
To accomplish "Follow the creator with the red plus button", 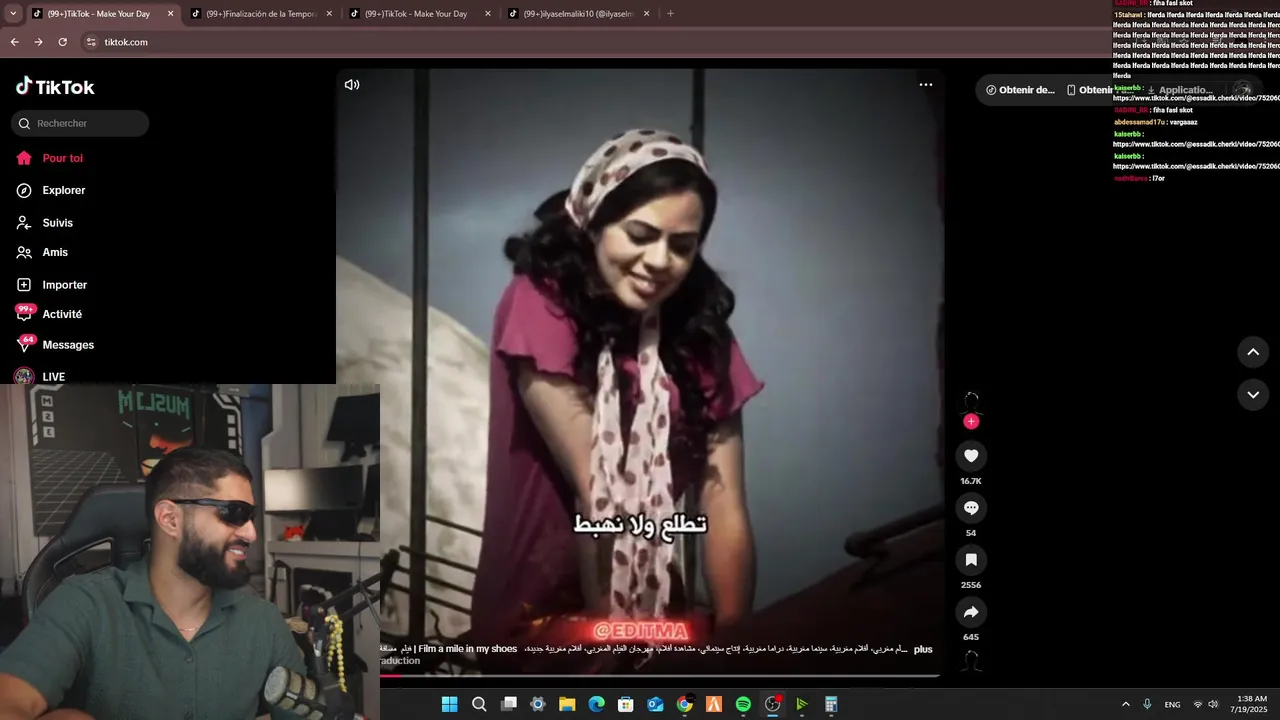I will click(971, 422).
